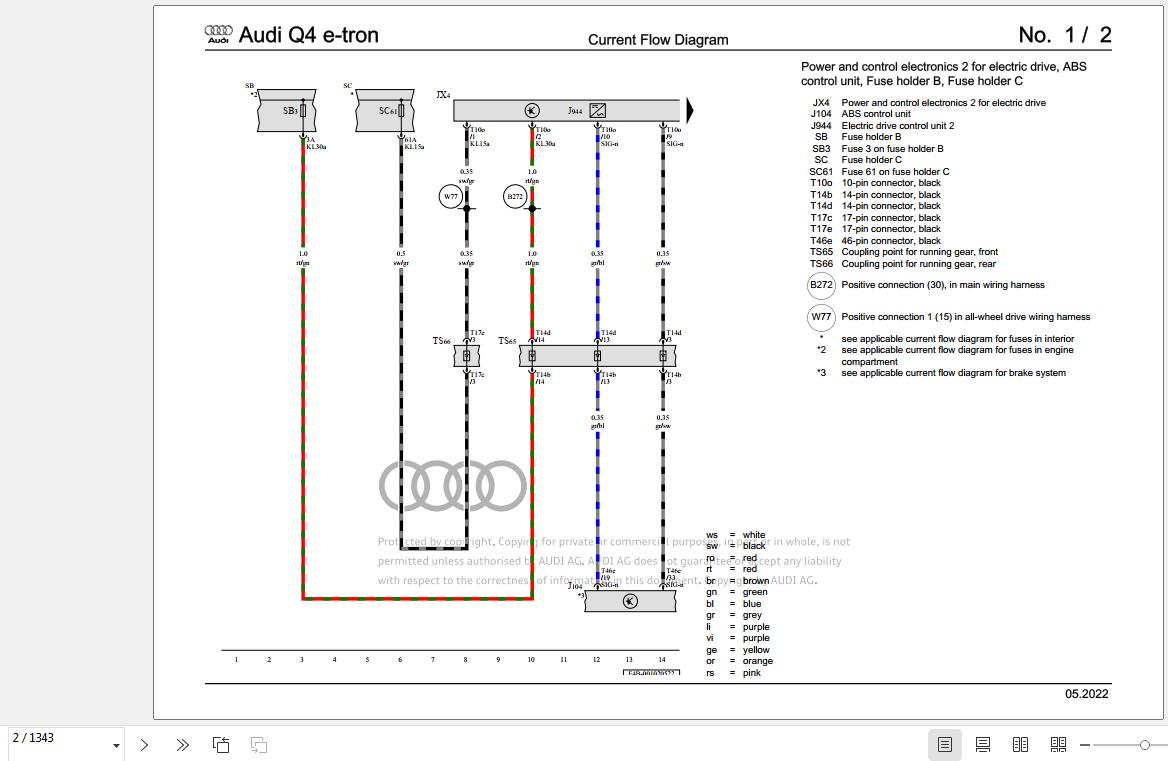Click 'Coupling point for running gear, rear'

tap(918, 264)
